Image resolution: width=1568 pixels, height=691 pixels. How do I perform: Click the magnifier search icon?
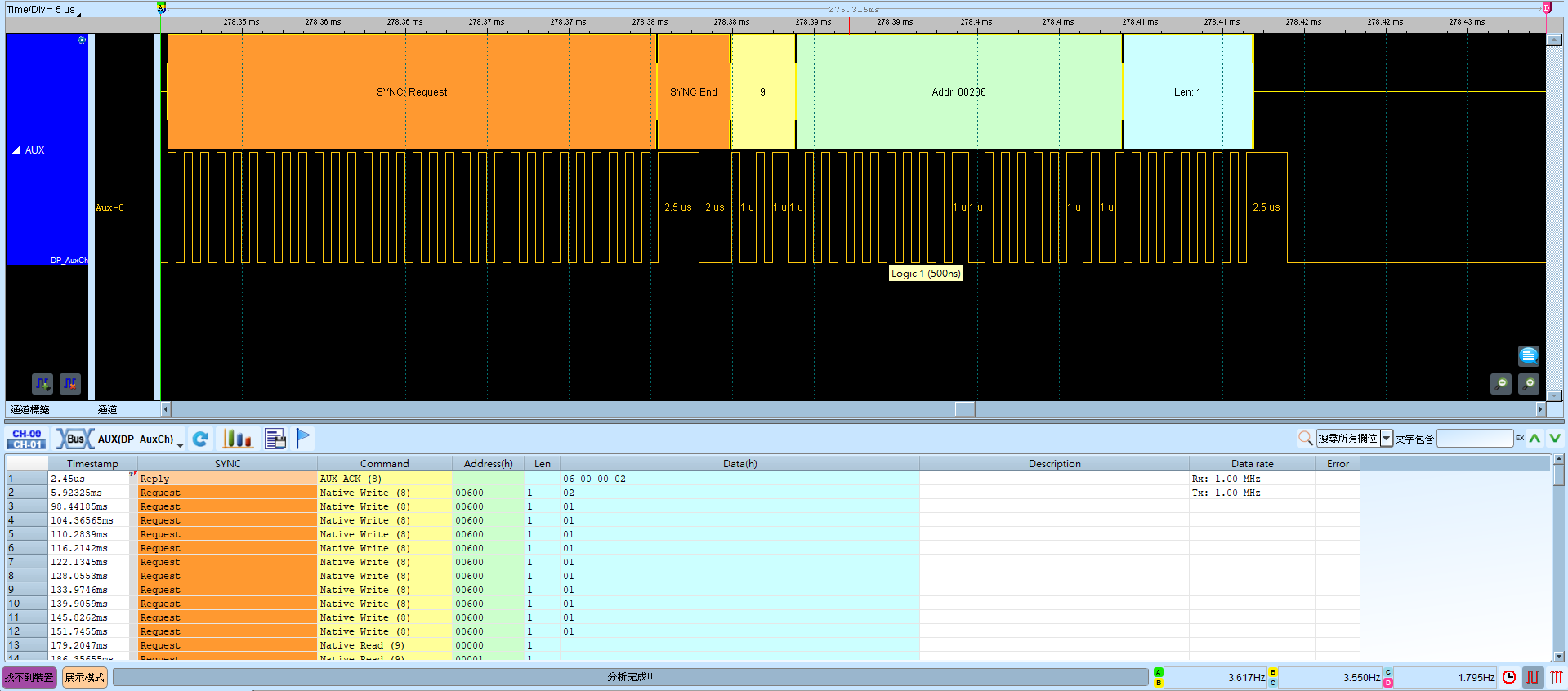click(x=1305, y=439)
